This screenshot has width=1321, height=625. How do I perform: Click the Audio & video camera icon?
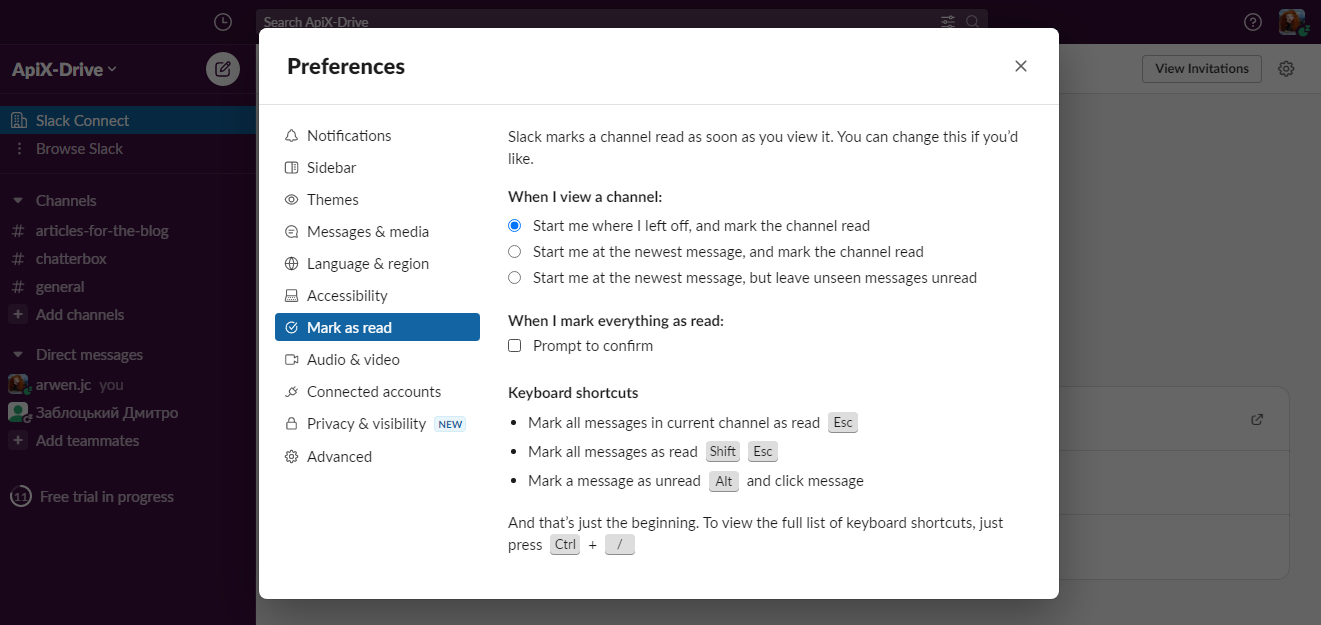point(291,359)
